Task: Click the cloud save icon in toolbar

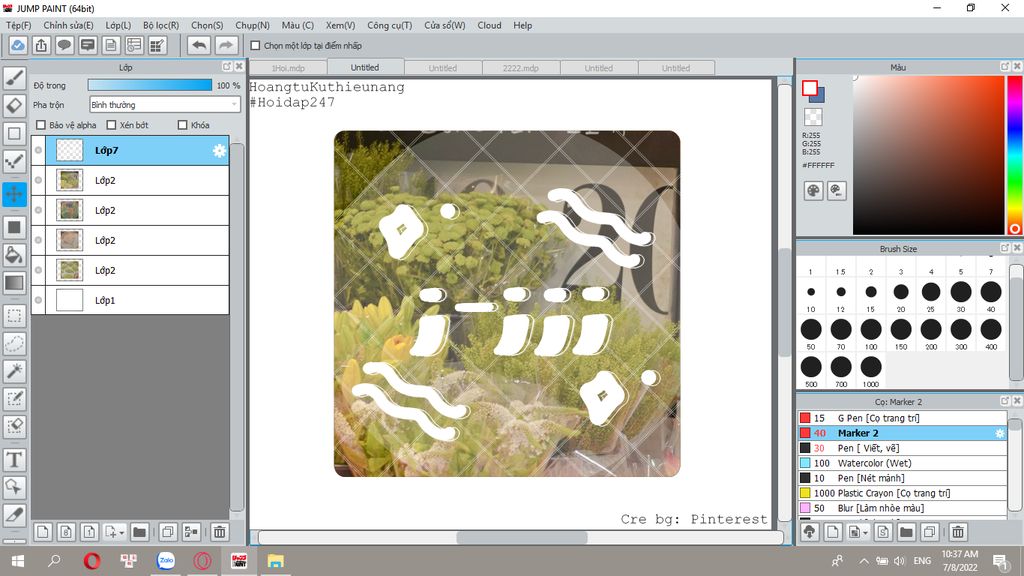Action: point(18,46)
